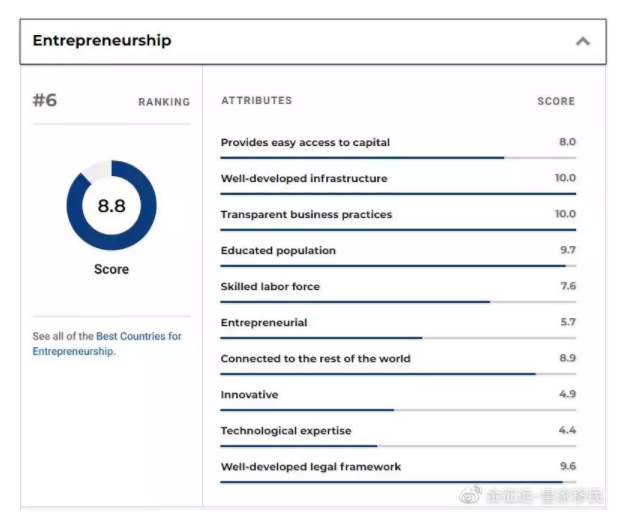Click the RANKING label
Viewport: 624px width, 512px height.
point(164,102)
